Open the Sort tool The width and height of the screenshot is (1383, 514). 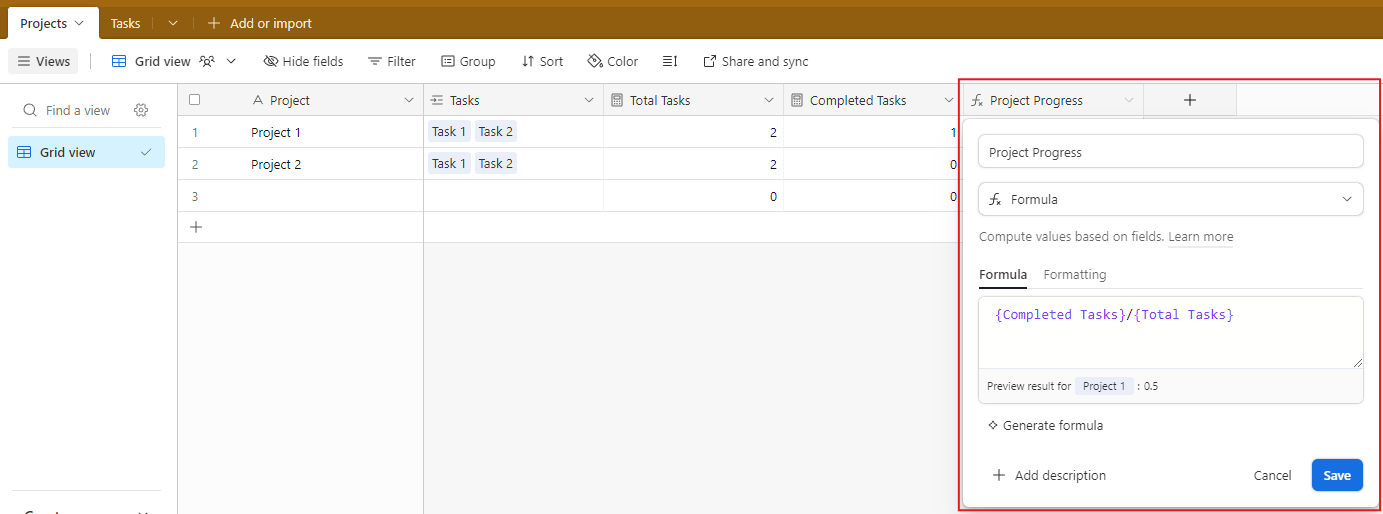[x=542, y=62]
